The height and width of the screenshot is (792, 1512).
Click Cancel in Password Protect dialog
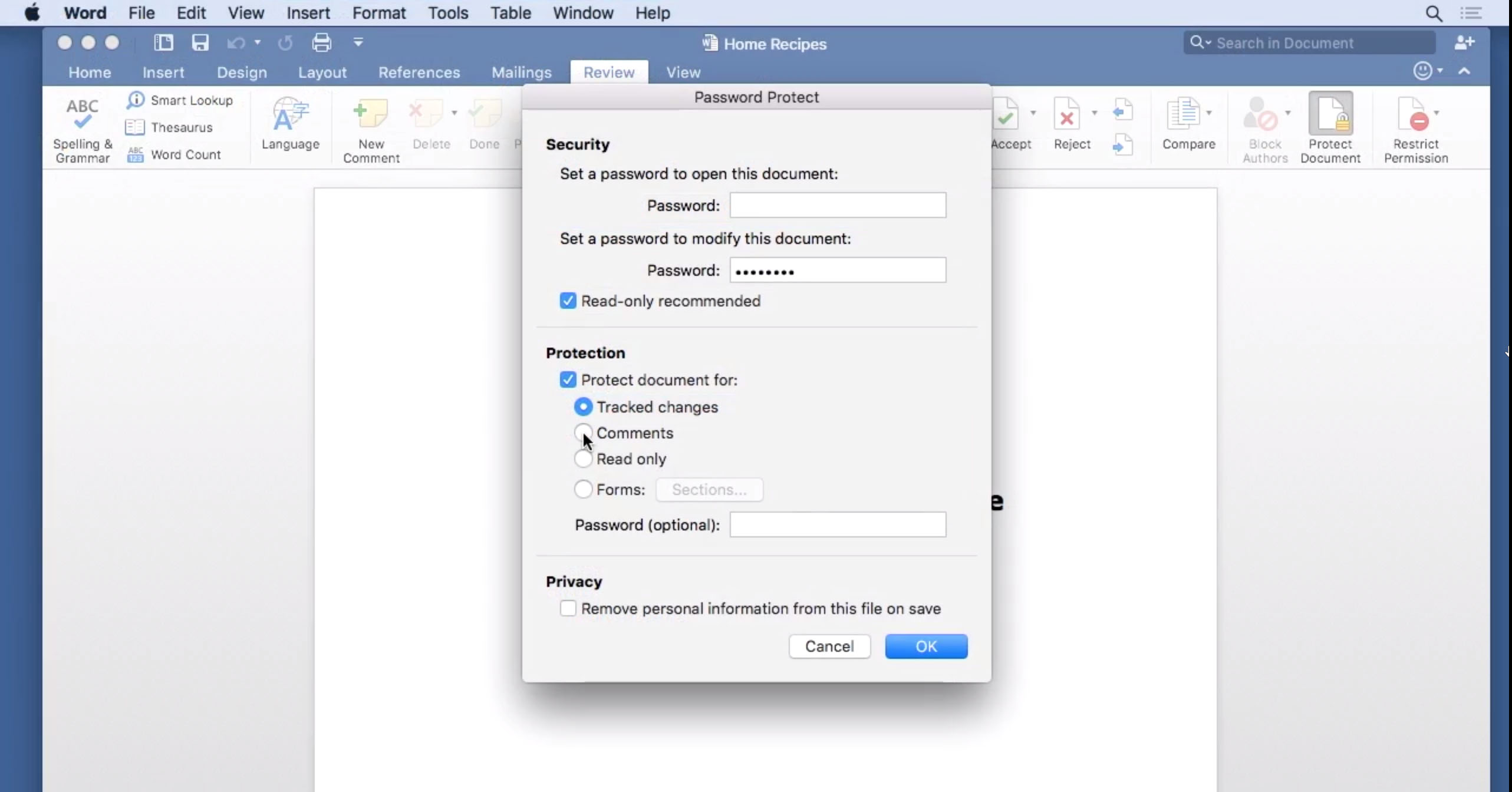click(x=829, y=646)
